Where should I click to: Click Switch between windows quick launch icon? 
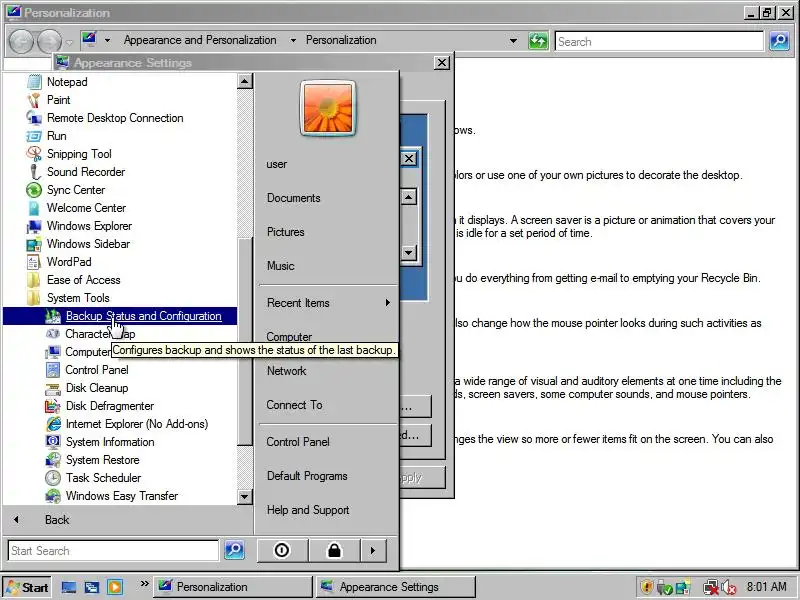click(x=92, y=587)
